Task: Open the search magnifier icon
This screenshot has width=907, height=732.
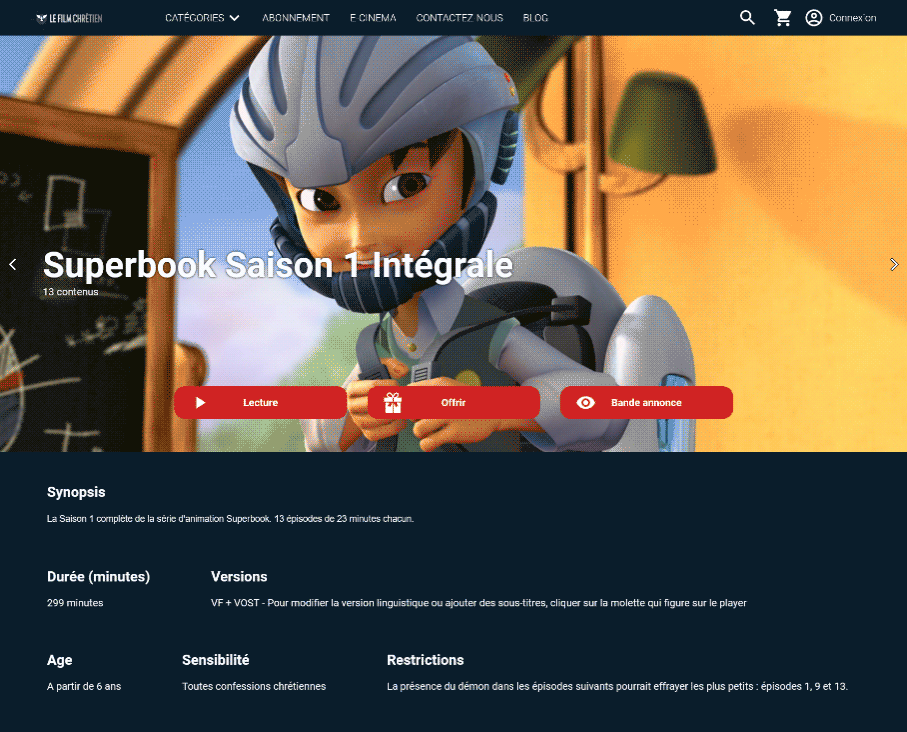Action: [x=747, y=18]
